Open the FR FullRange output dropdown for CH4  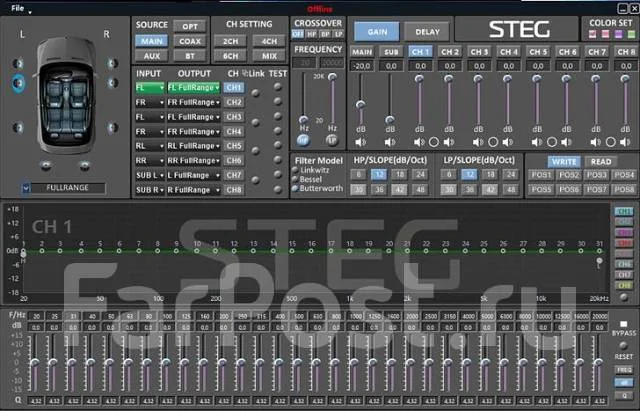193,132
